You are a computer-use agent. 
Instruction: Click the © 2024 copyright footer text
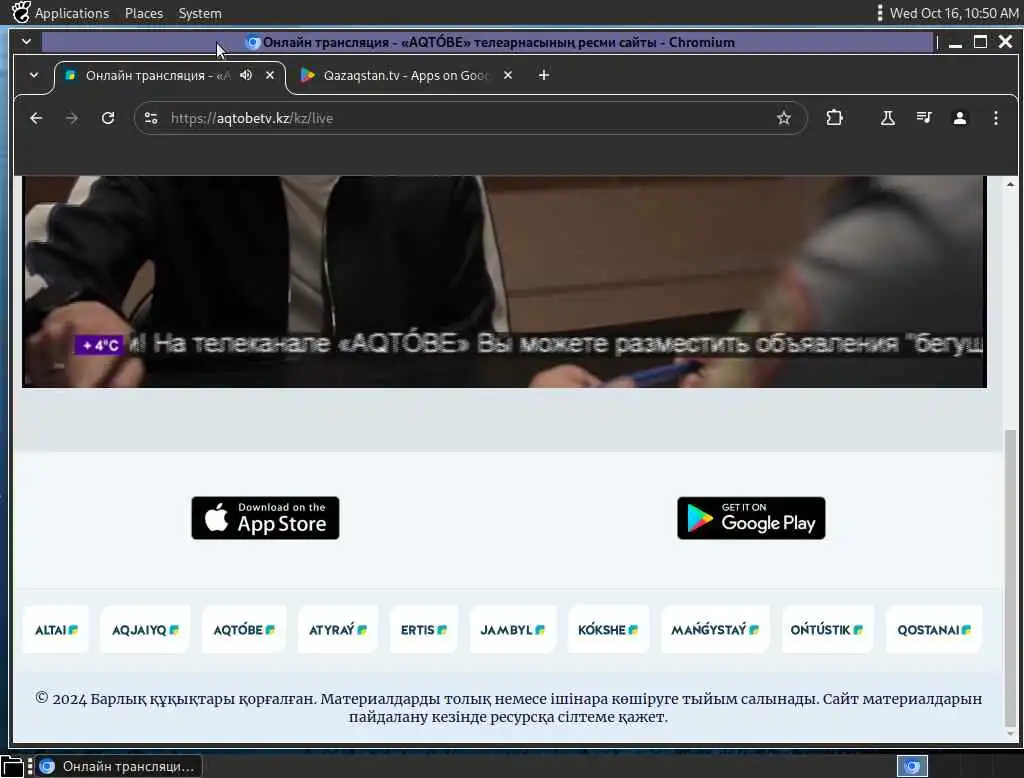click(x=508, y=708)
